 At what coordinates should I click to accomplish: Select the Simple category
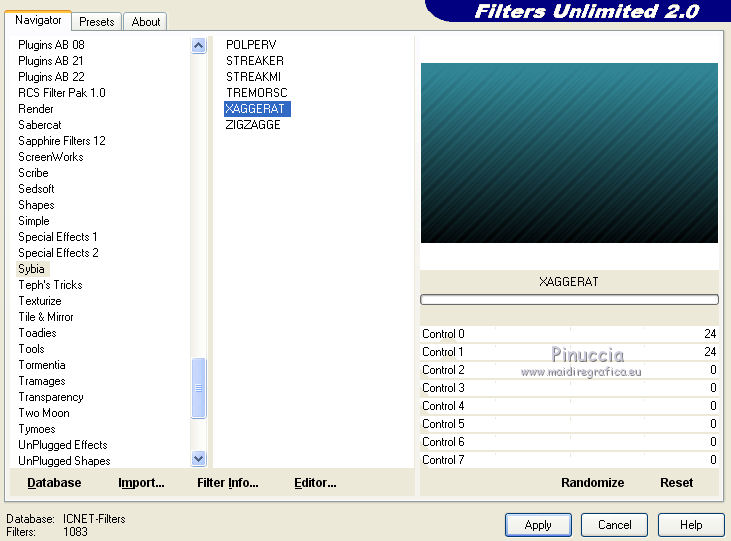34,221
